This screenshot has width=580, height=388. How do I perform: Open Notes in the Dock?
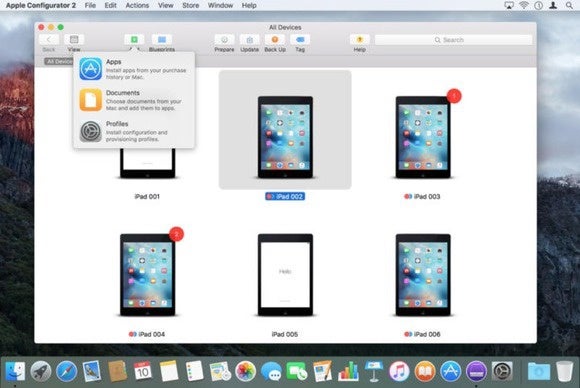coord(169,371)
